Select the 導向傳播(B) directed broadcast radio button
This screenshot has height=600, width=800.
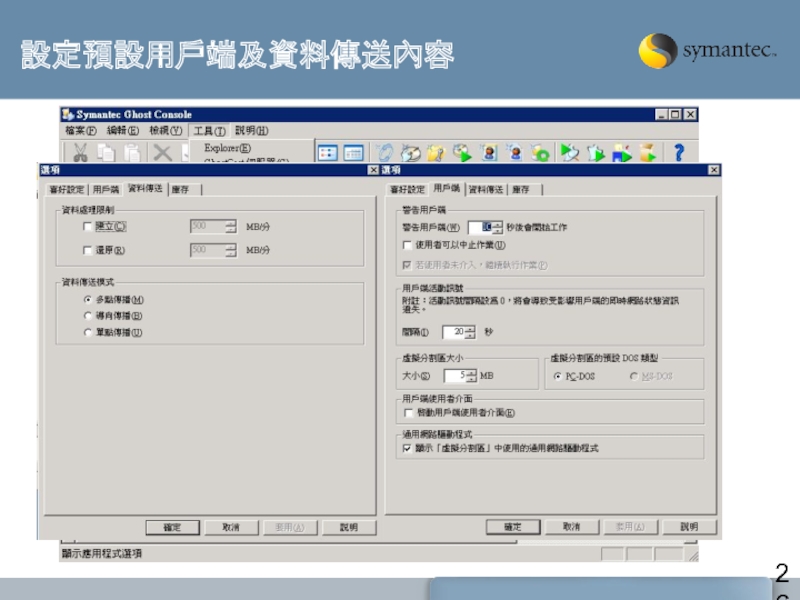tap(88, 316)
